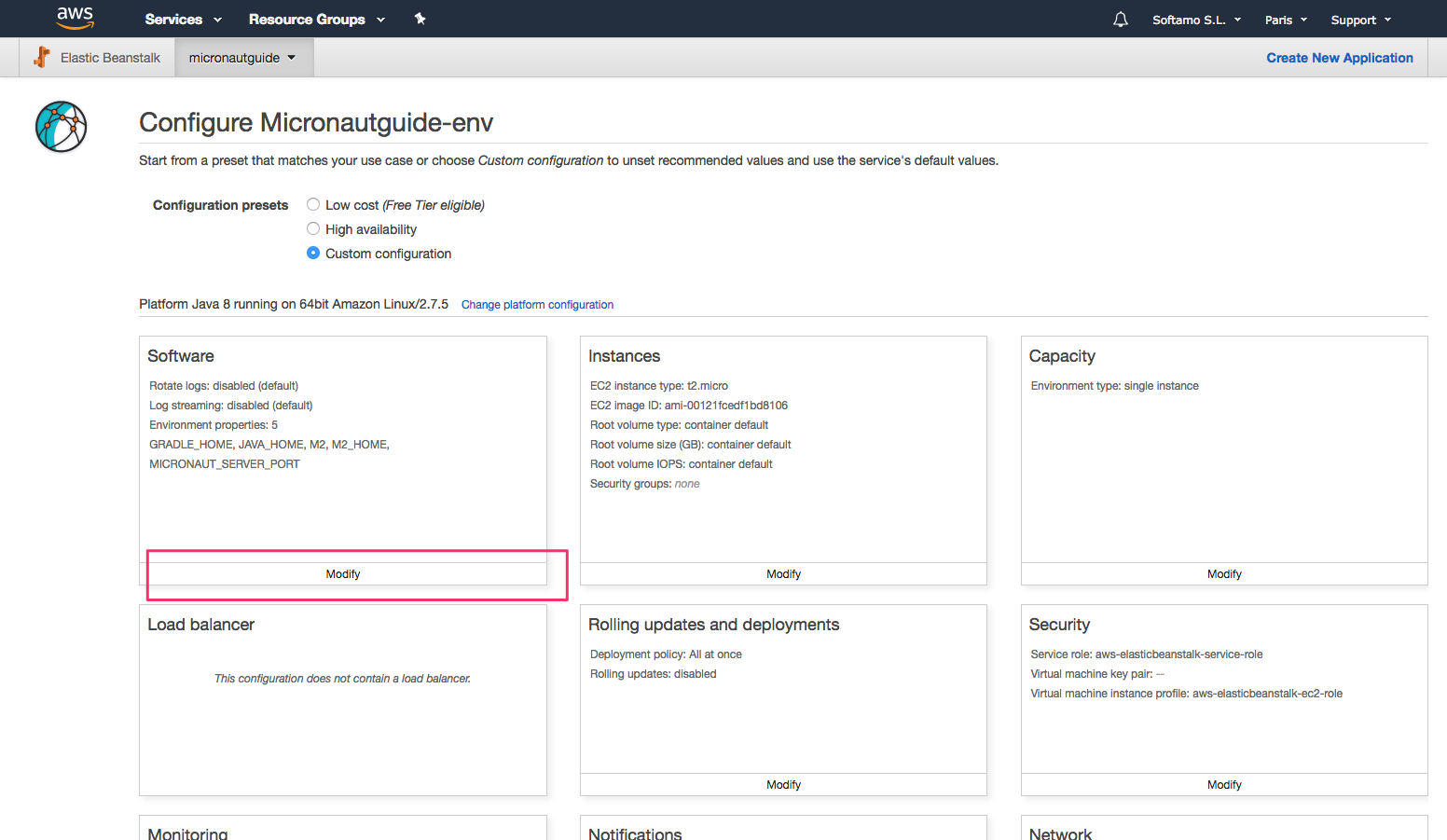This screenshot has width=1447, height=840.
Task: Modify the Software configuration
Action: pyautogui.click(x=343, y=574)
